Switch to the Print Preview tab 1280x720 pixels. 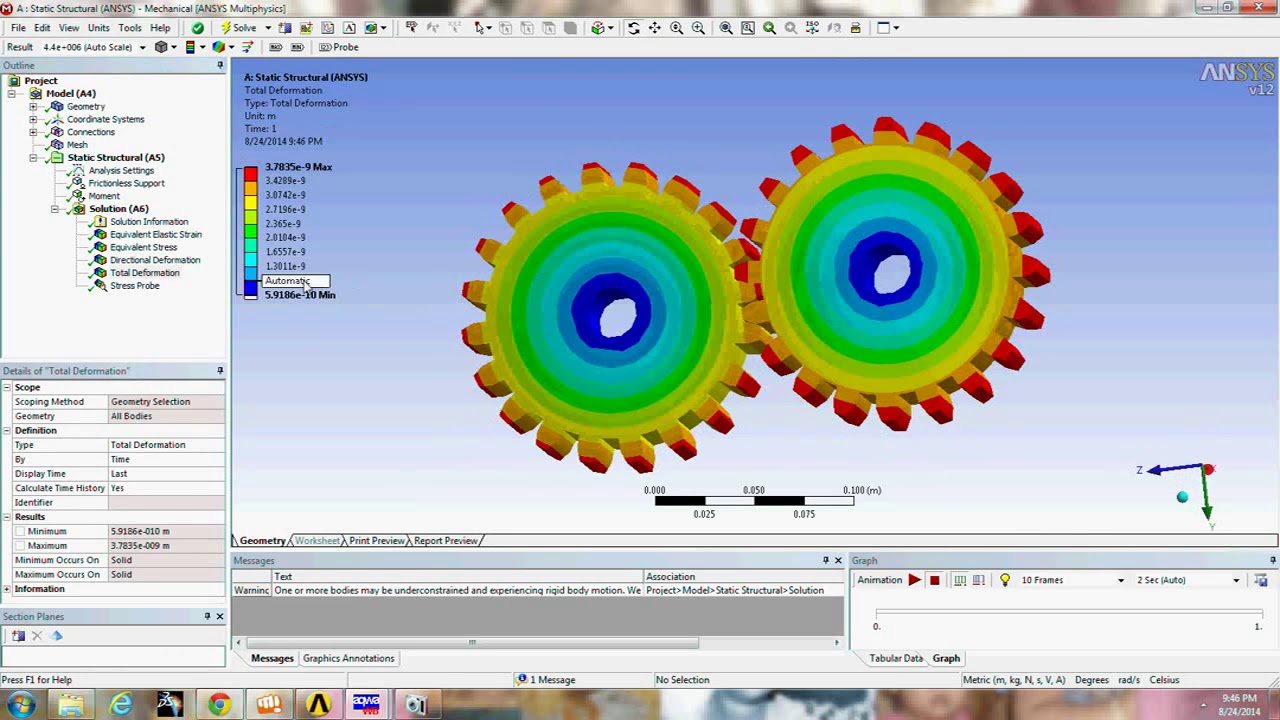377,541
